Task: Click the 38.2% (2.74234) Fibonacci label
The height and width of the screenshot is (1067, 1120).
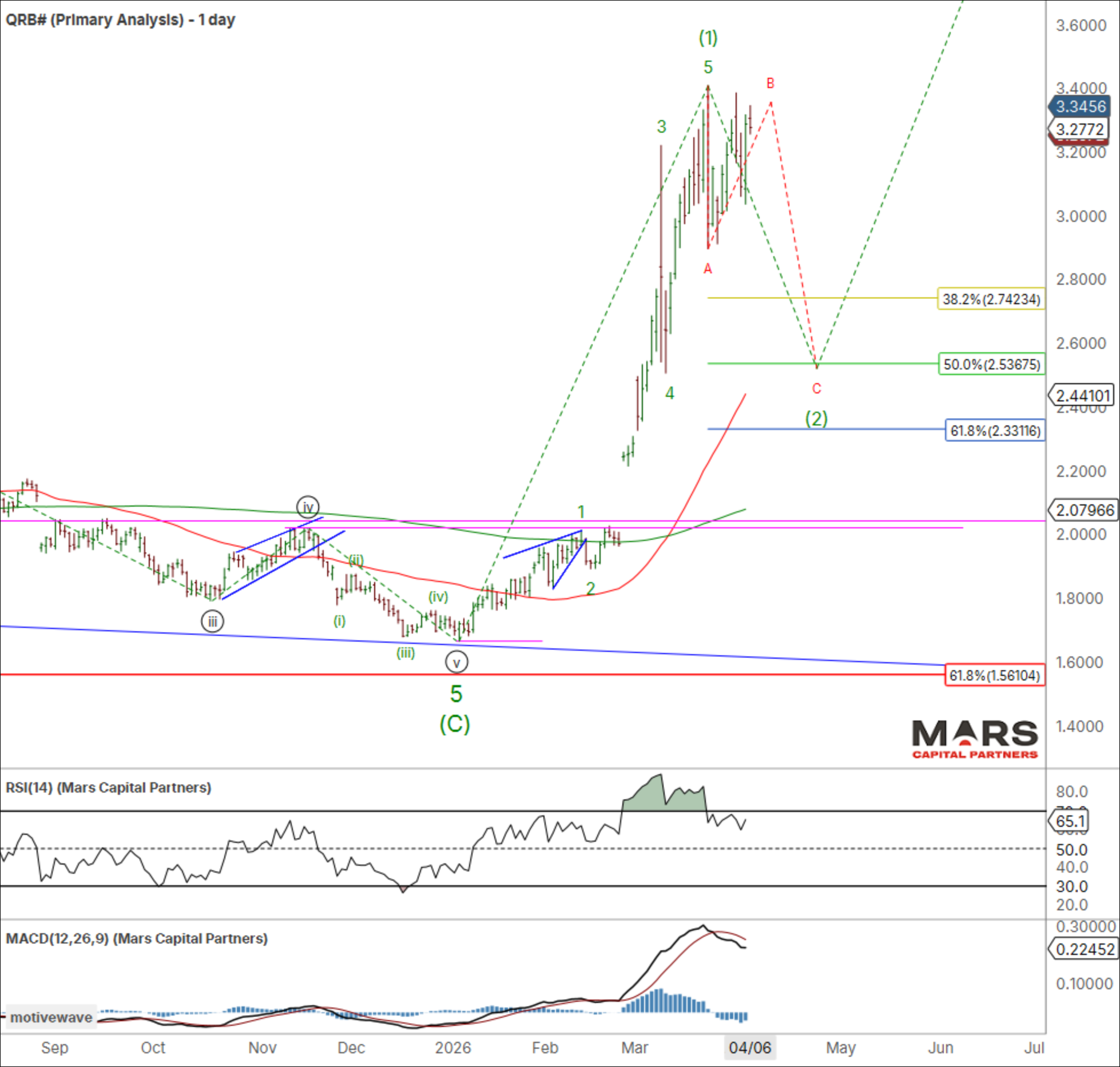Action: click(x=991, y=299)
